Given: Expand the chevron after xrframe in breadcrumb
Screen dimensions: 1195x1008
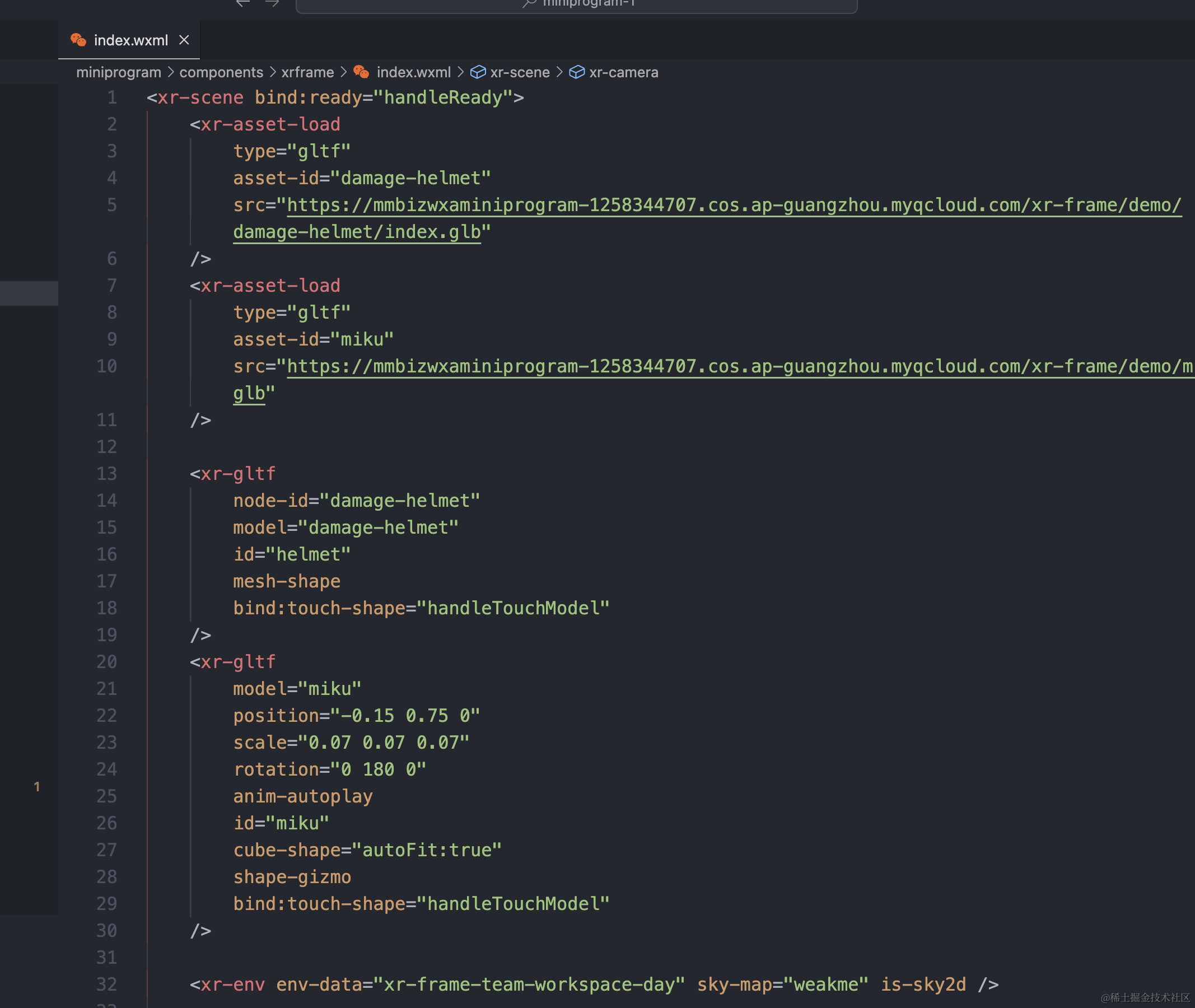Looking at the screenshot, I should [x=344, y=72].
